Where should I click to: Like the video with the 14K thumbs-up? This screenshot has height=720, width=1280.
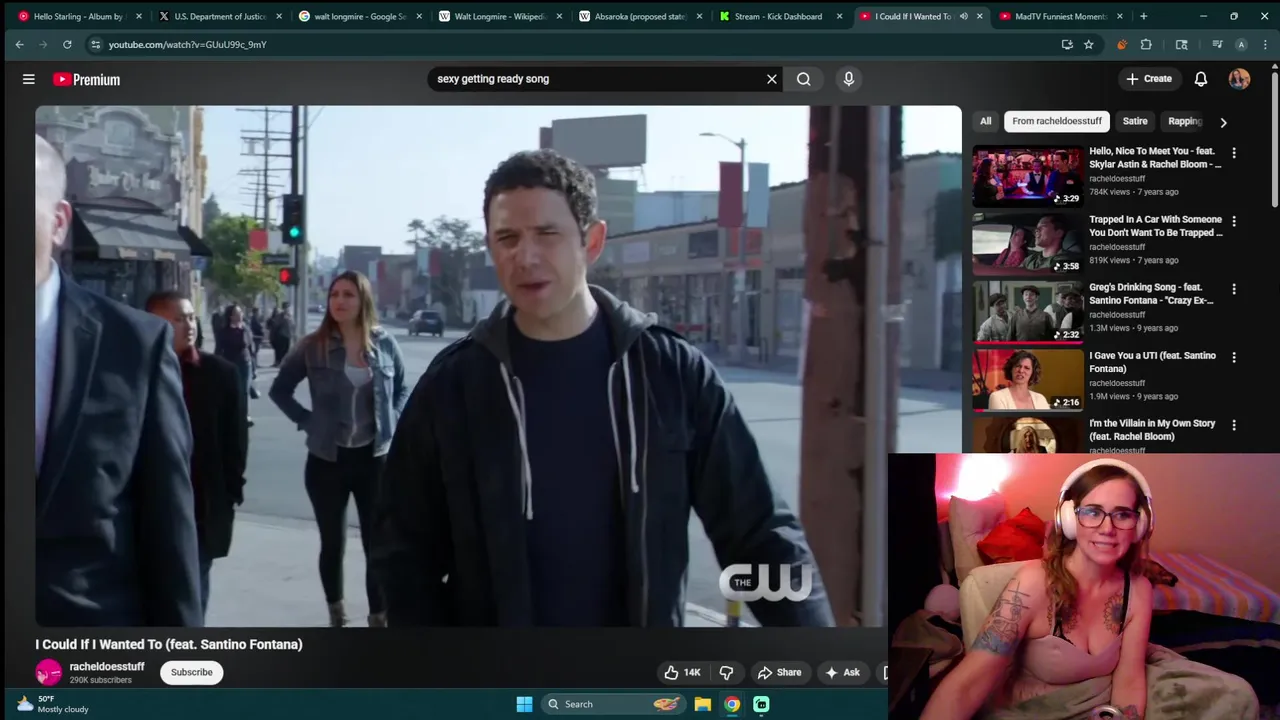(682, 672)
